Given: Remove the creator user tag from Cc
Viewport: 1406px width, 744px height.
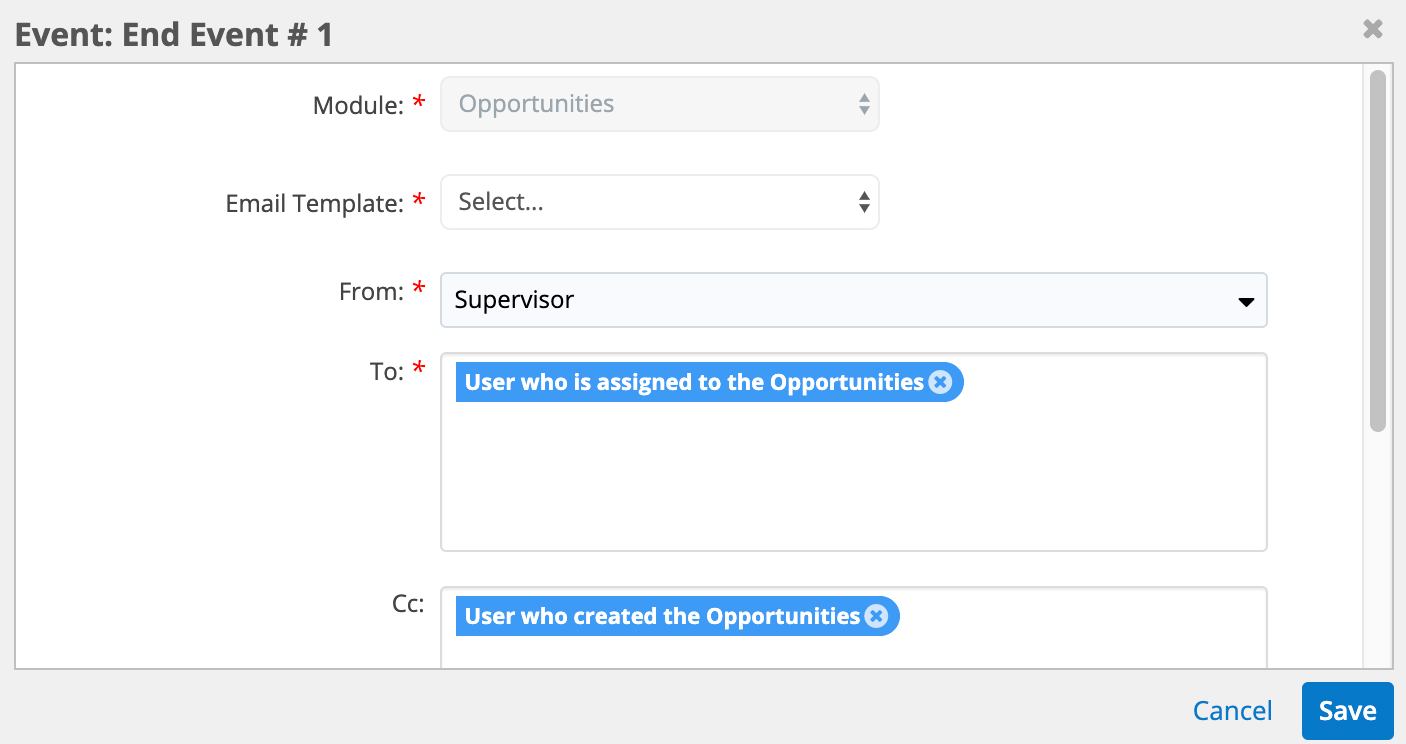Looking at the screenshot, I should (x=876, y=616).
